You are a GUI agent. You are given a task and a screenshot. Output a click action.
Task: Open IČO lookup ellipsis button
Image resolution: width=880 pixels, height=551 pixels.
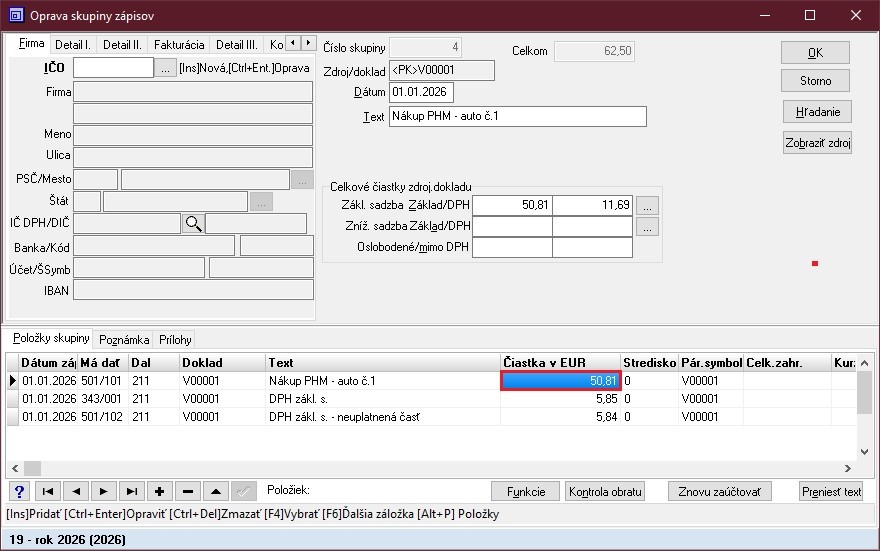(x=165, y=68)
